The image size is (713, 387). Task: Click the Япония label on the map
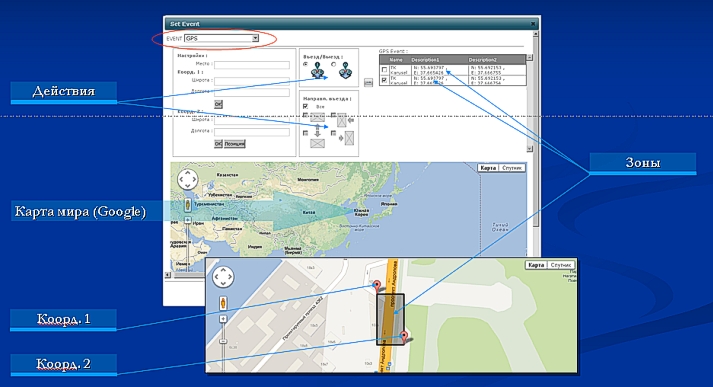pos(389,204)
